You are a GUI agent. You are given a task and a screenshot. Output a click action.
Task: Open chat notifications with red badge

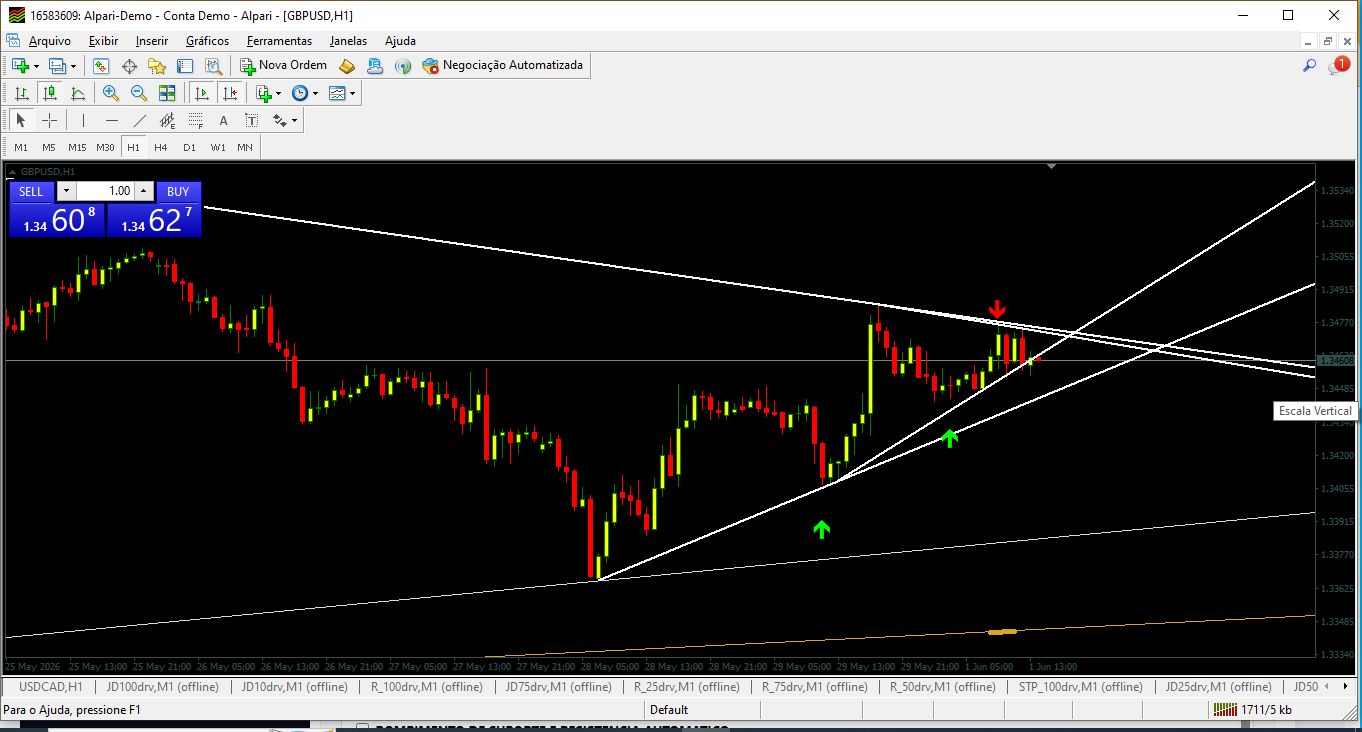click(1338, 66)
